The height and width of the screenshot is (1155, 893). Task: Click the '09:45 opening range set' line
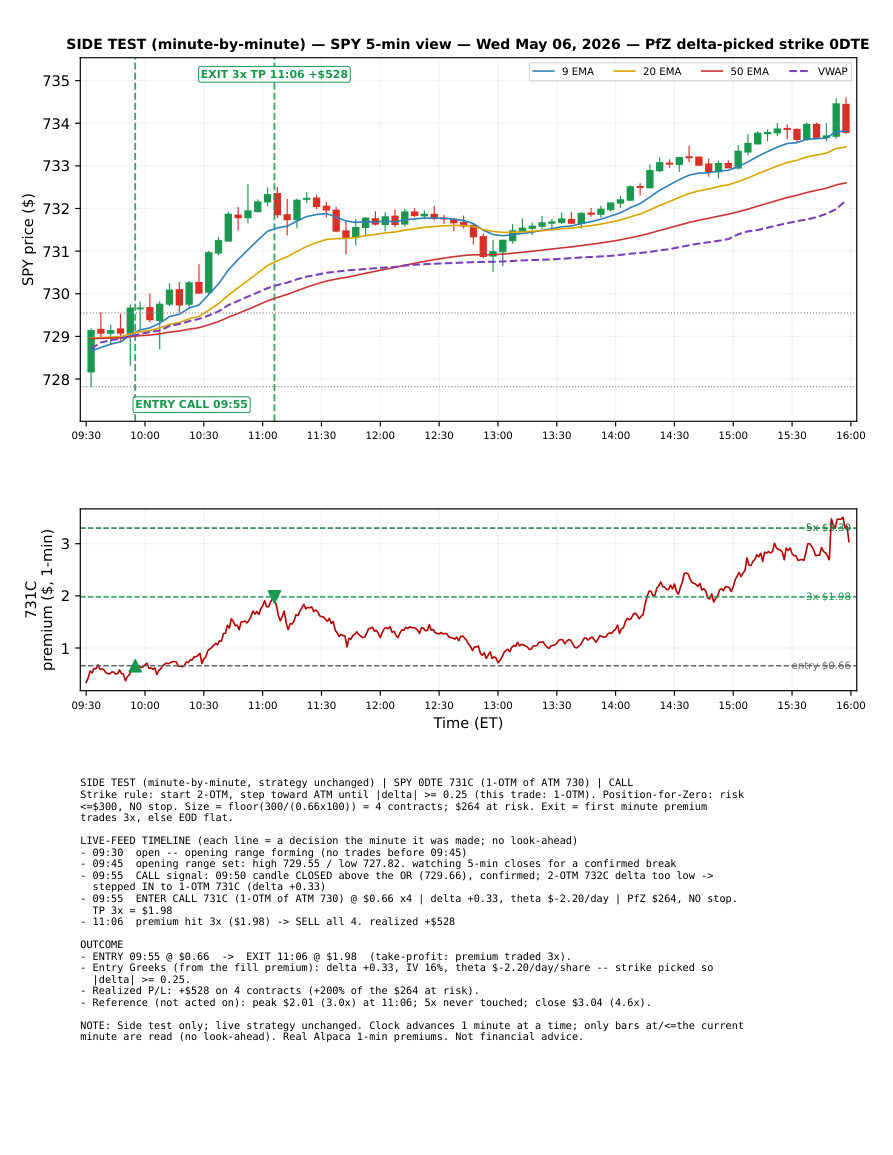[378, 864]
